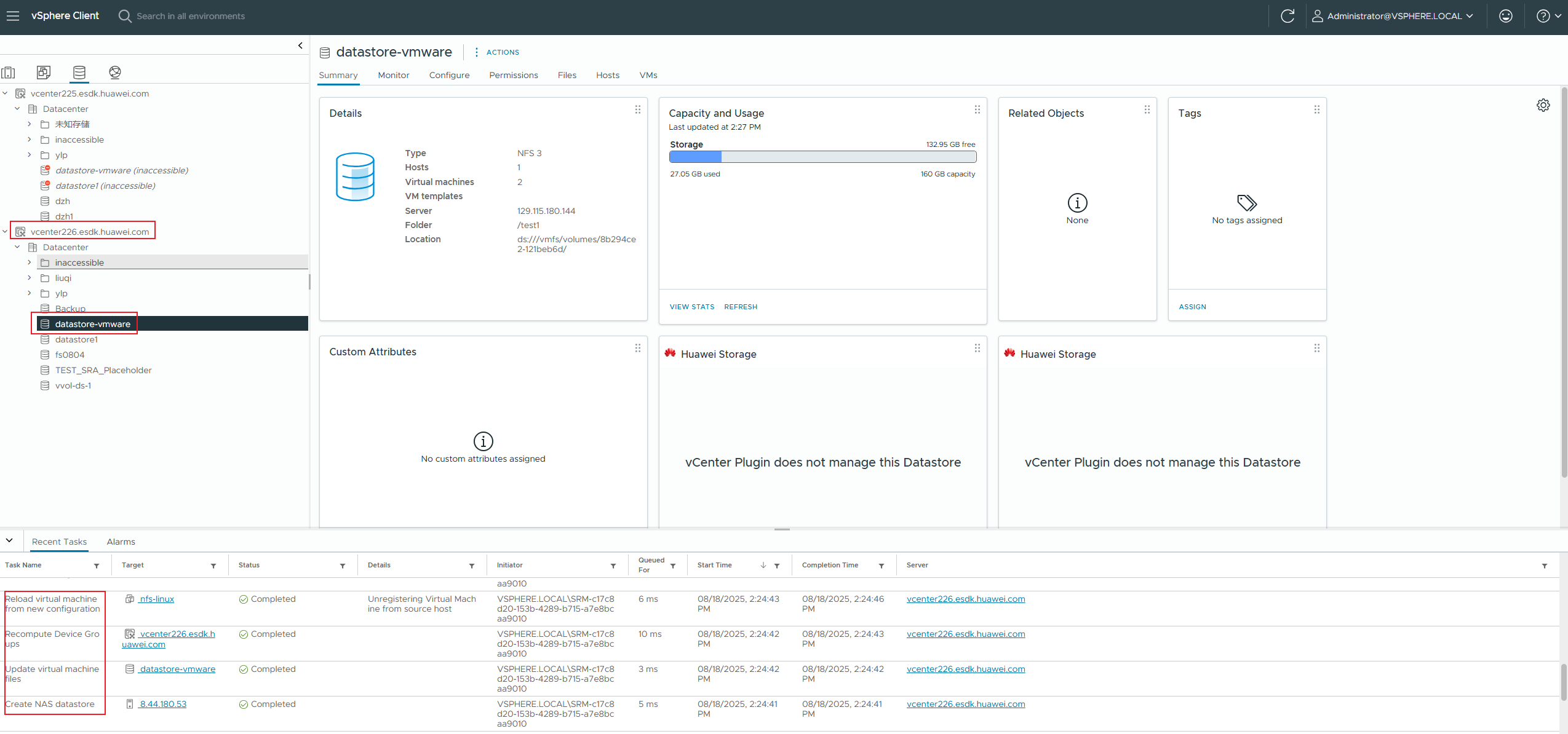Collapse the left navigation pane
This screenshot has width=1568, height=734.
click(300, 45)
